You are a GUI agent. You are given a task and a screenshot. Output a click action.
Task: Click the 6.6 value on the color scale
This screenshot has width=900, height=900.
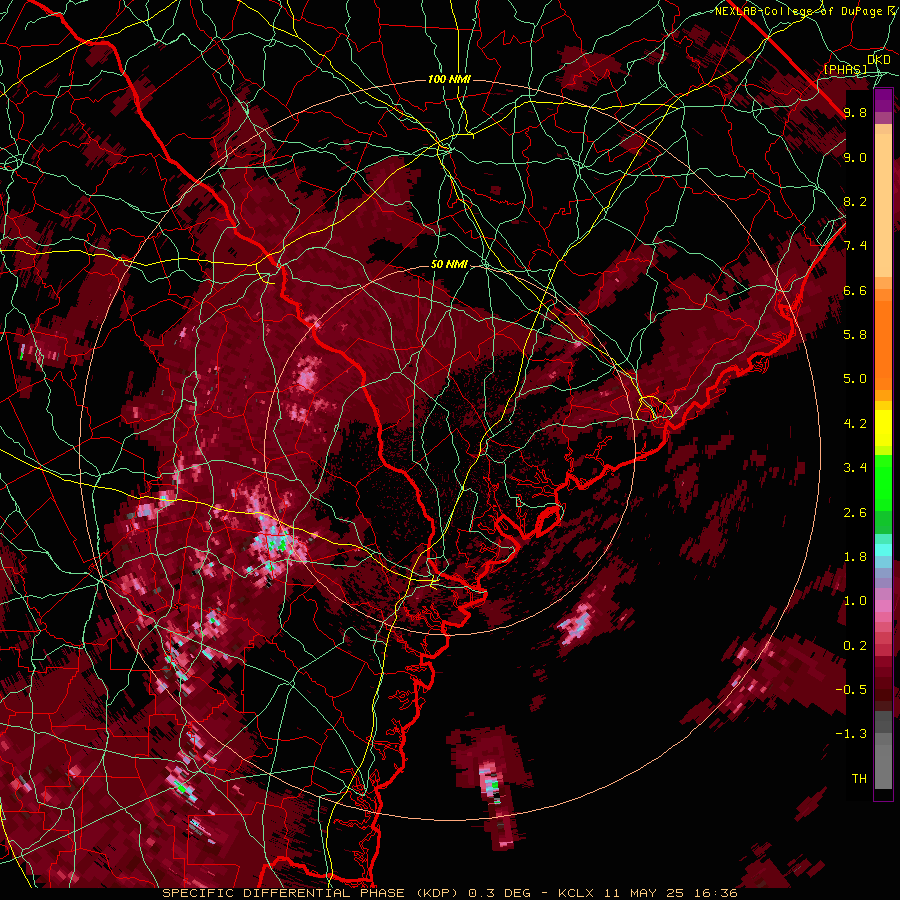tap(855, 290)
